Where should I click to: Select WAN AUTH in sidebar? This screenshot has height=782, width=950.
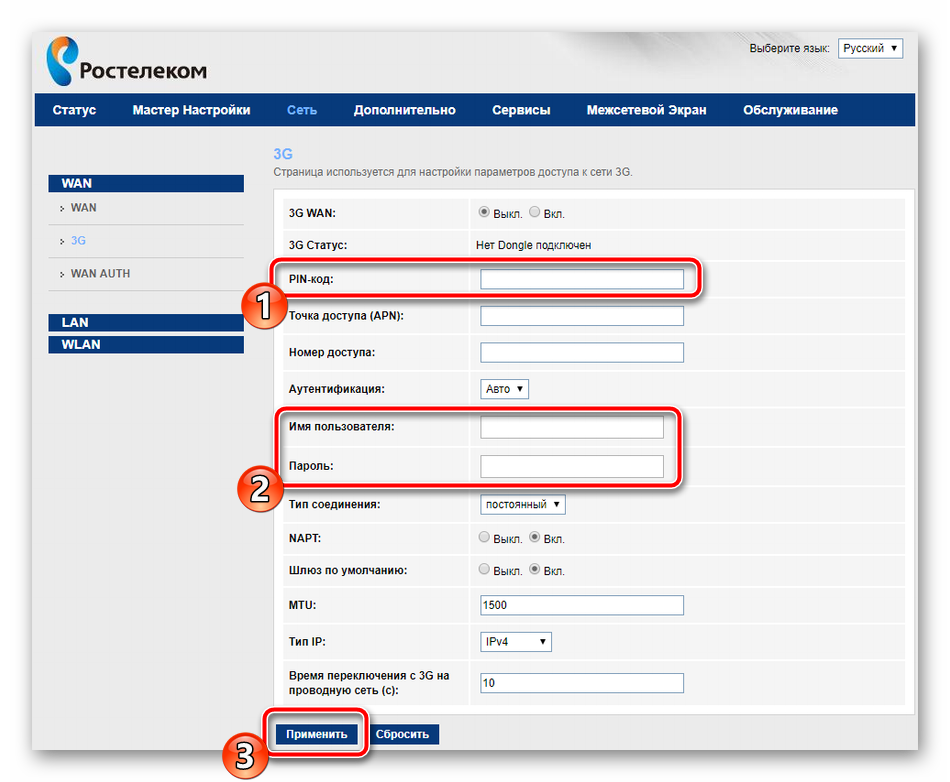click(100, 274)
